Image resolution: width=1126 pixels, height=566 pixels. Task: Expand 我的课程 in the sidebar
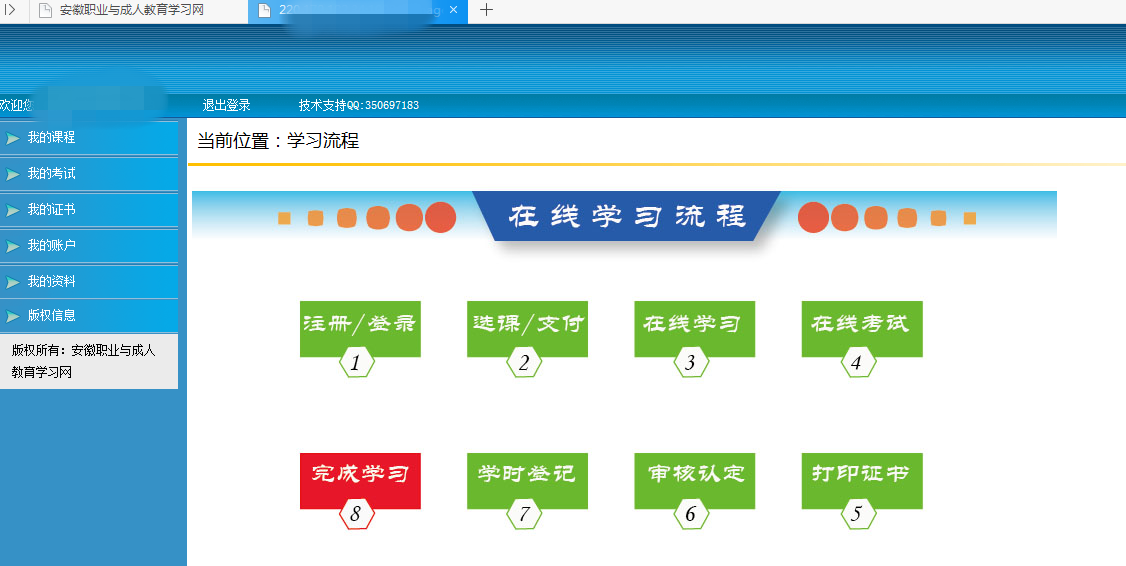click(52, 138)
